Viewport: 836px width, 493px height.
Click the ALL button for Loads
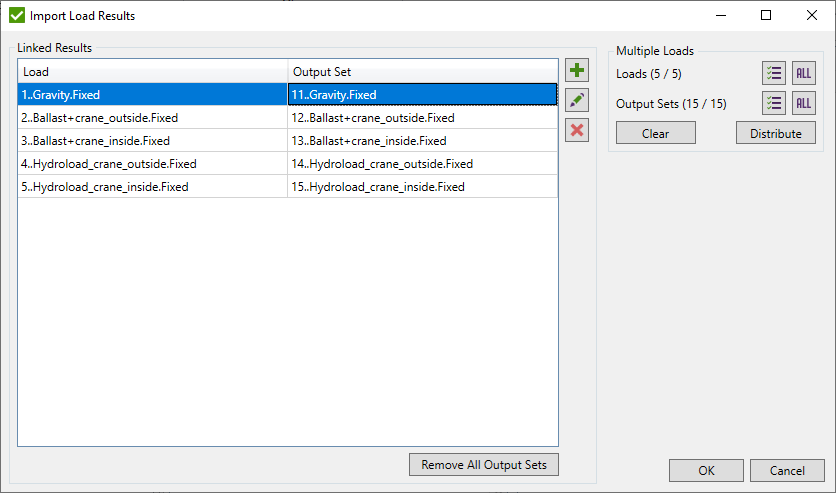(x=803, y=74)
